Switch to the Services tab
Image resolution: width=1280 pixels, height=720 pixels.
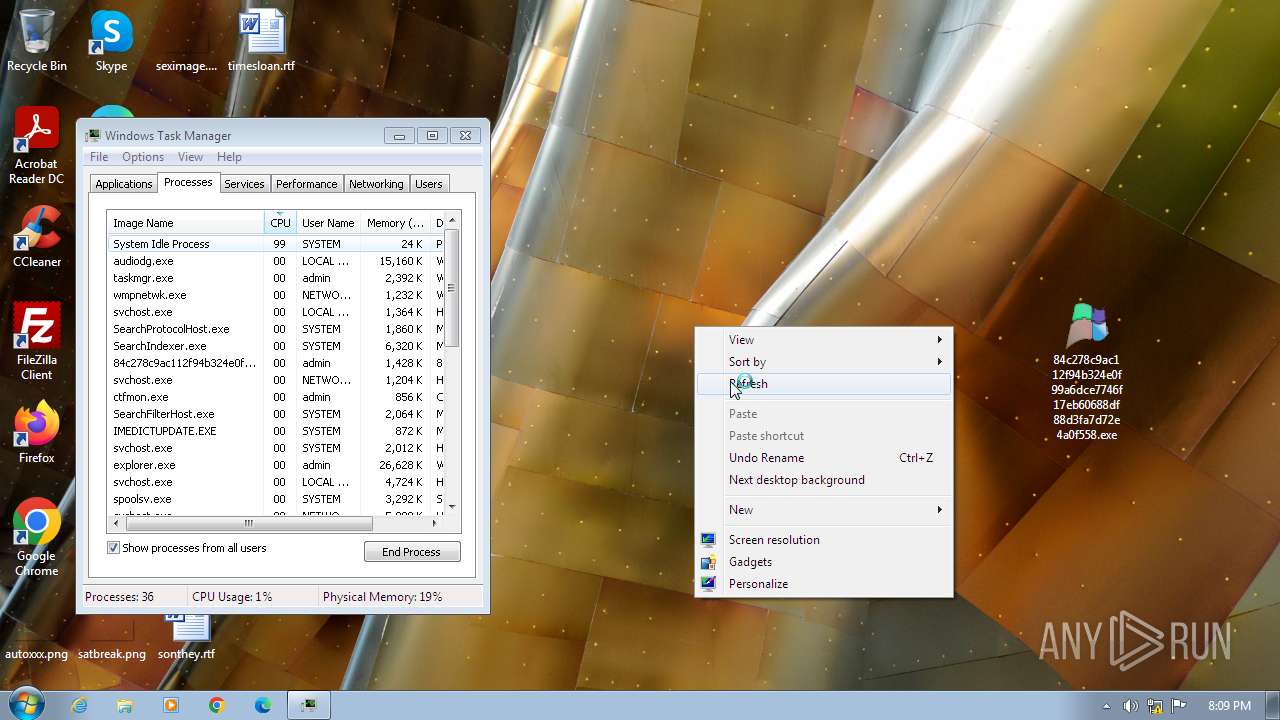click(x=244, y=184)
